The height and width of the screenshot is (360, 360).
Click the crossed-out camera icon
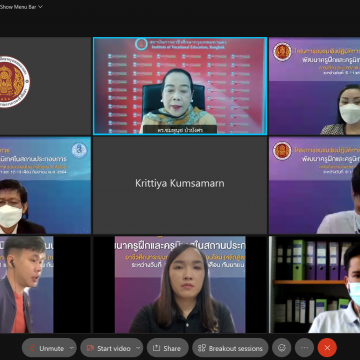pyautogui.click(x=90, y=348)
